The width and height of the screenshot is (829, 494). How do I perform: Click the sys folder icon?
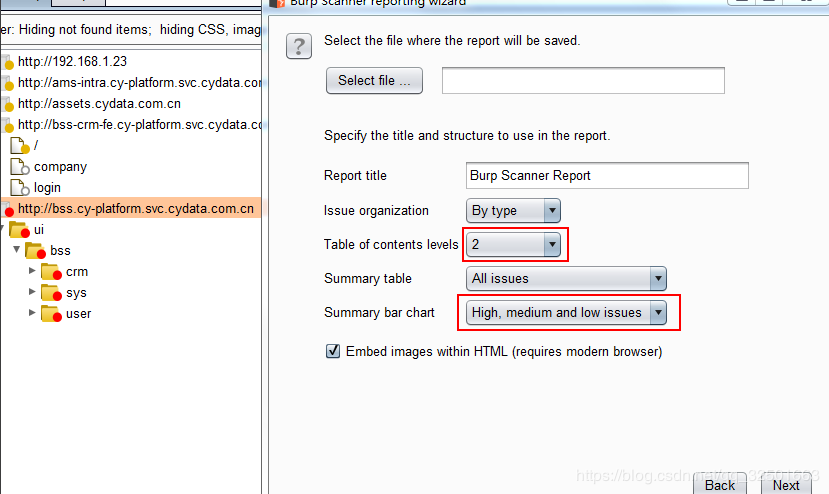point(51,292)
